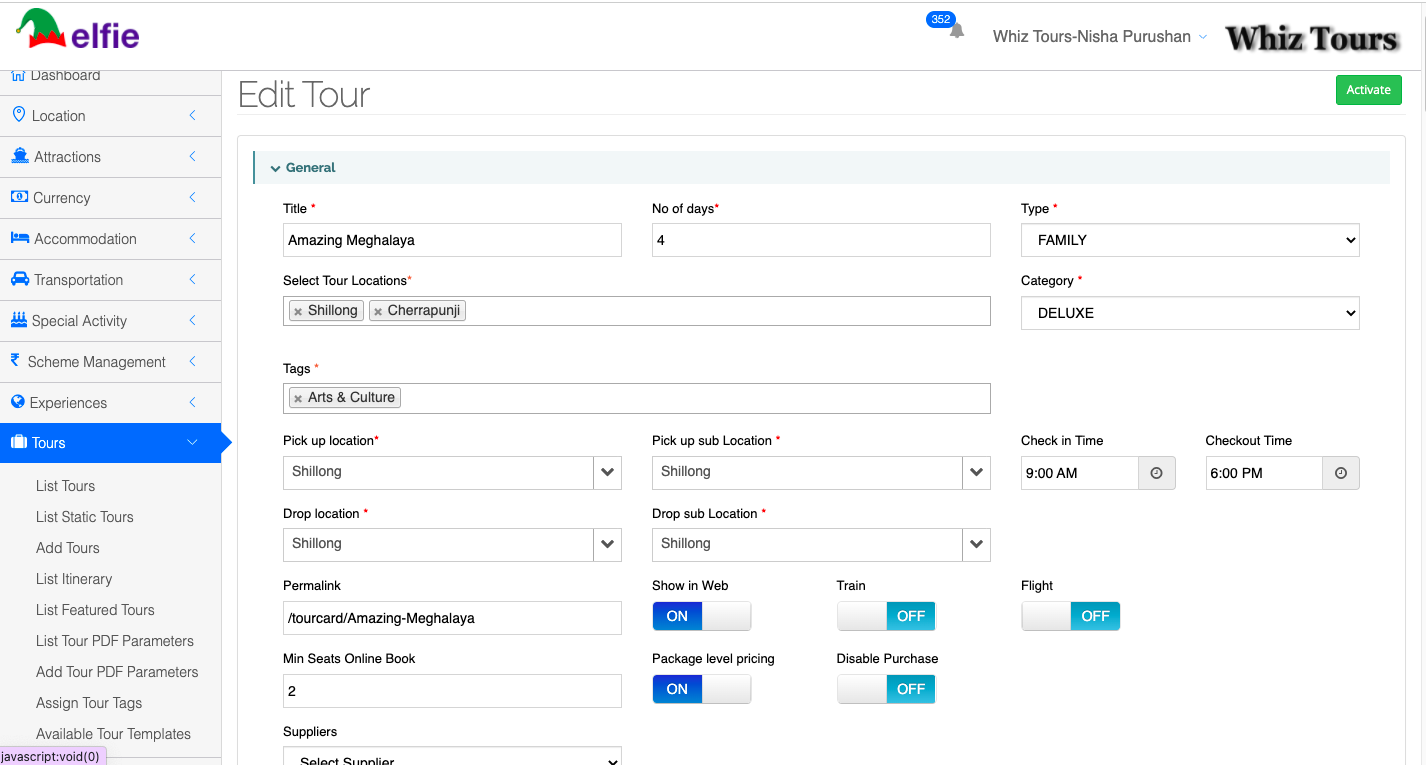Open the Accommodation sidebar menu
This screenshot has width=1426, height=765.
pyautogui.click(x=110, y=238)
